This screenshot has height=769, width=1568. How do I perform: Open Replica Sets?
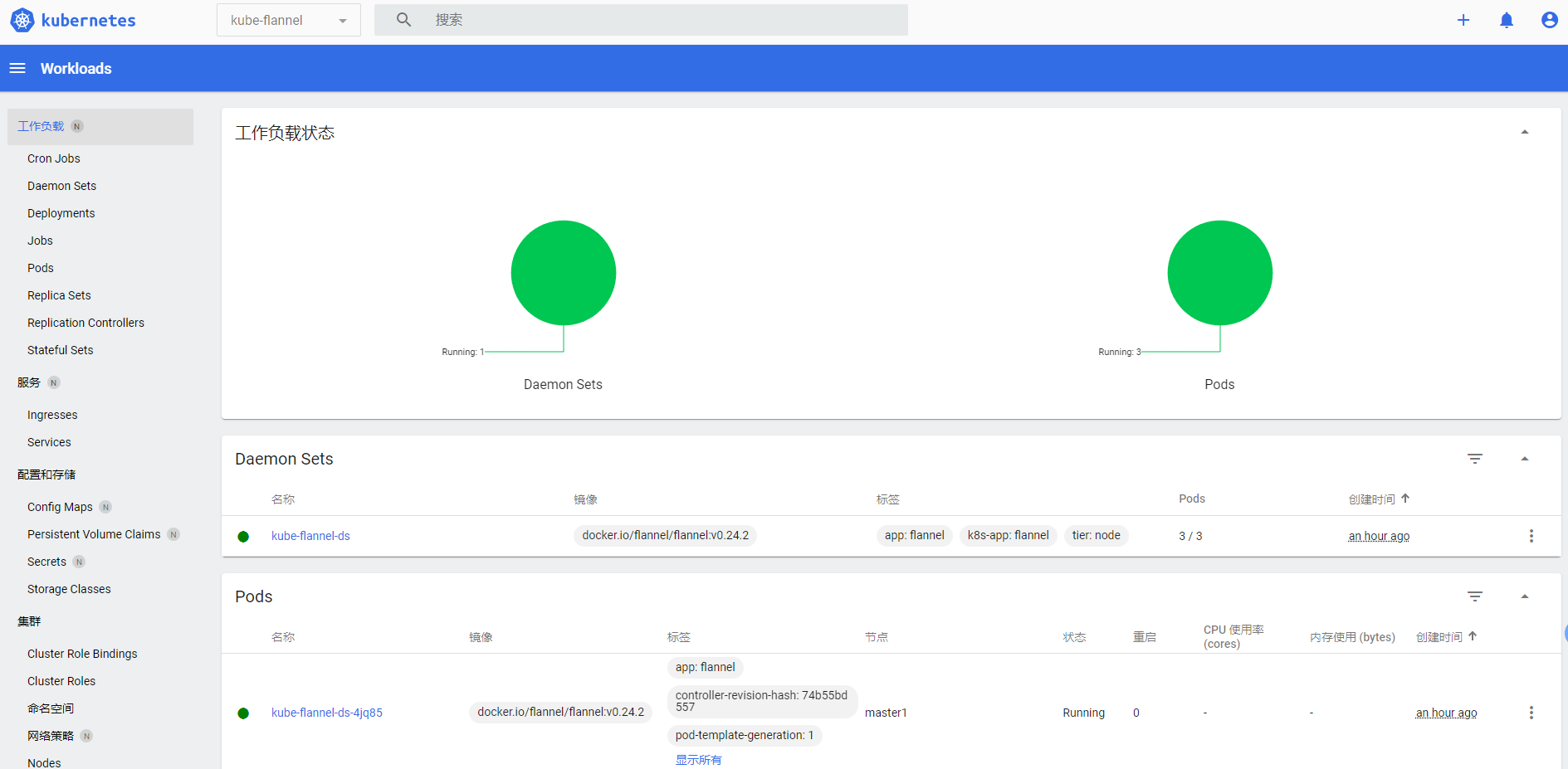(59, 295)
